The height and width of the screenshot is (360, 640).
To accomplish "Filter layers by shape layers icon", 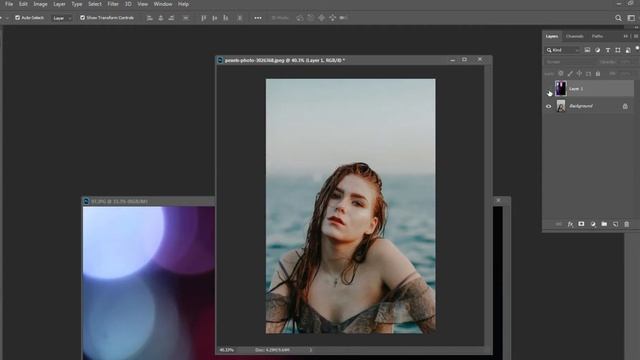I will coord(618,50).
